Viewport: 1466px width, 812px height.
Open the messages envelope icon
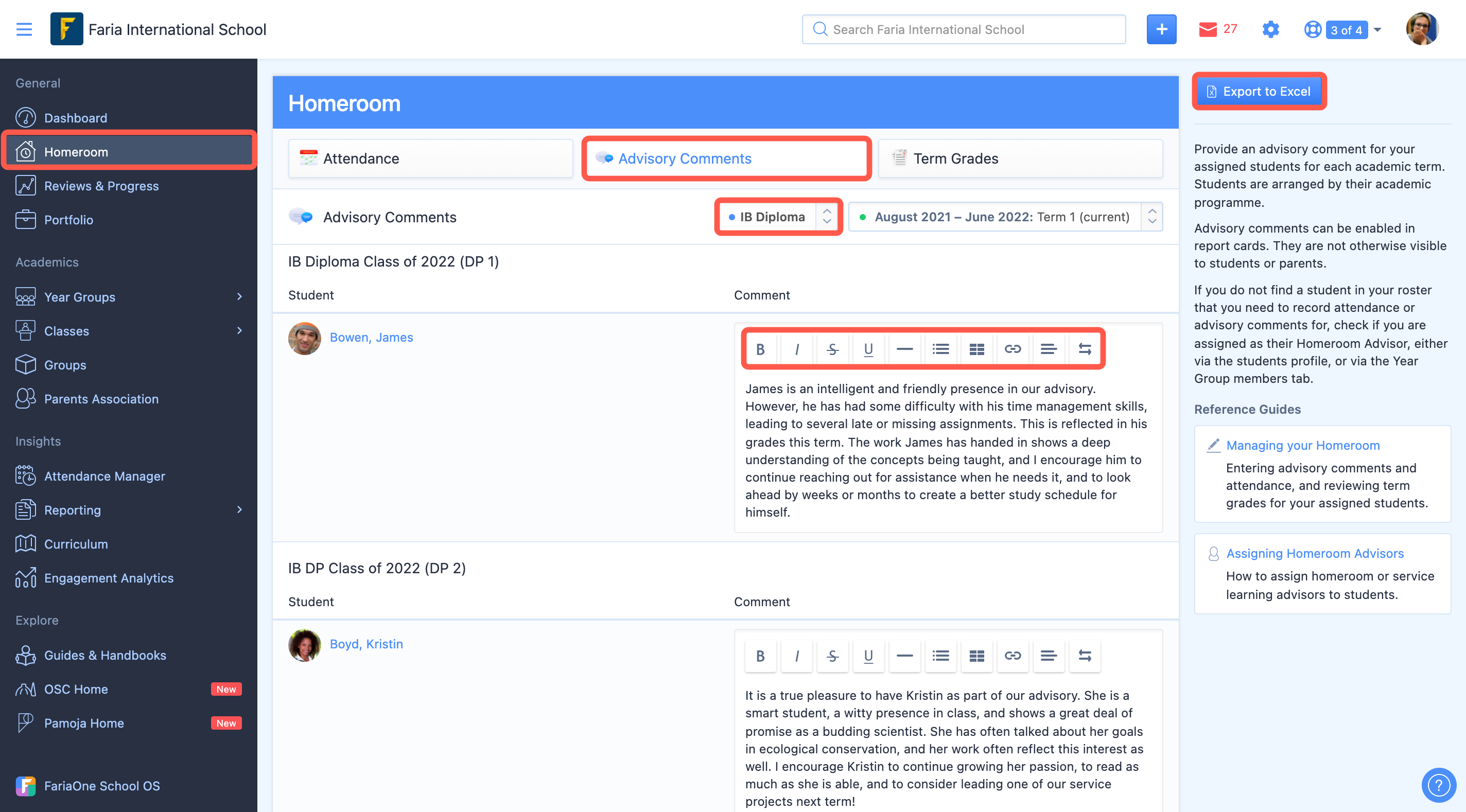point(1208,29)
